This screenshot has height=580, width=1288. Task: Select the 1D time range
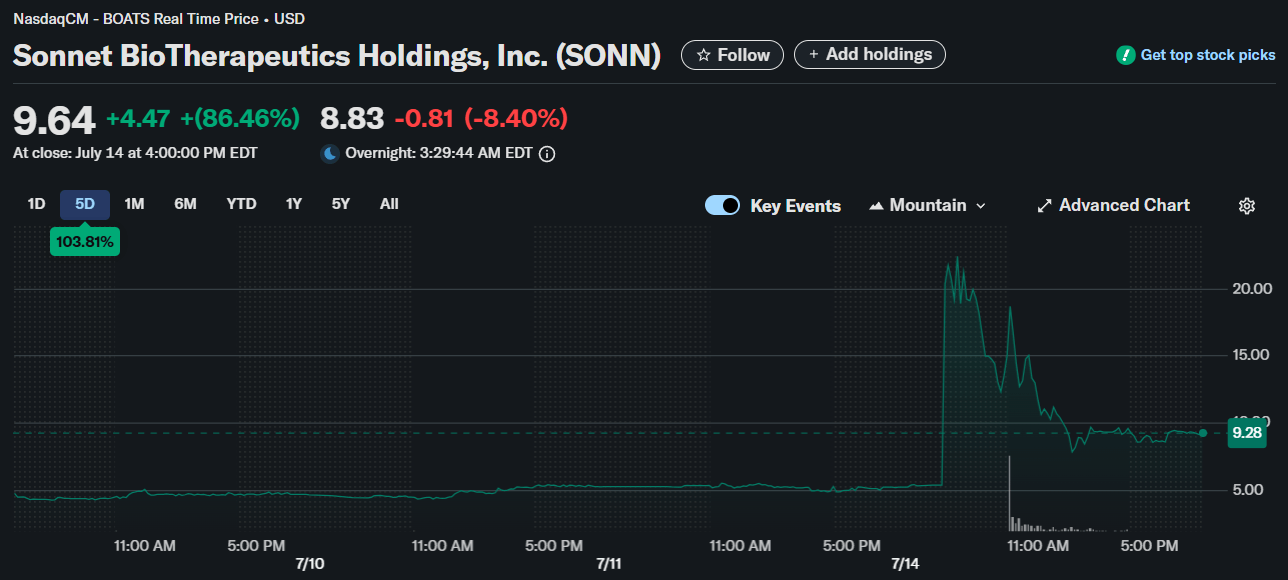click(x=36, y=204)
